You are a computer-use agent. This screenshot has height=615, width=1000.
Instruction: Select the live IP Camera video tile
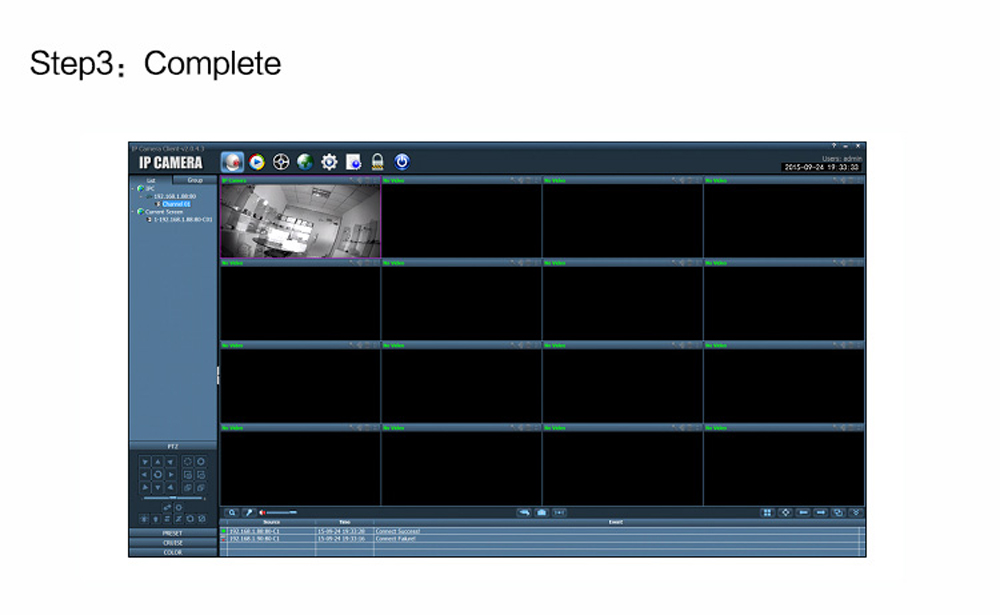(300, 220)
